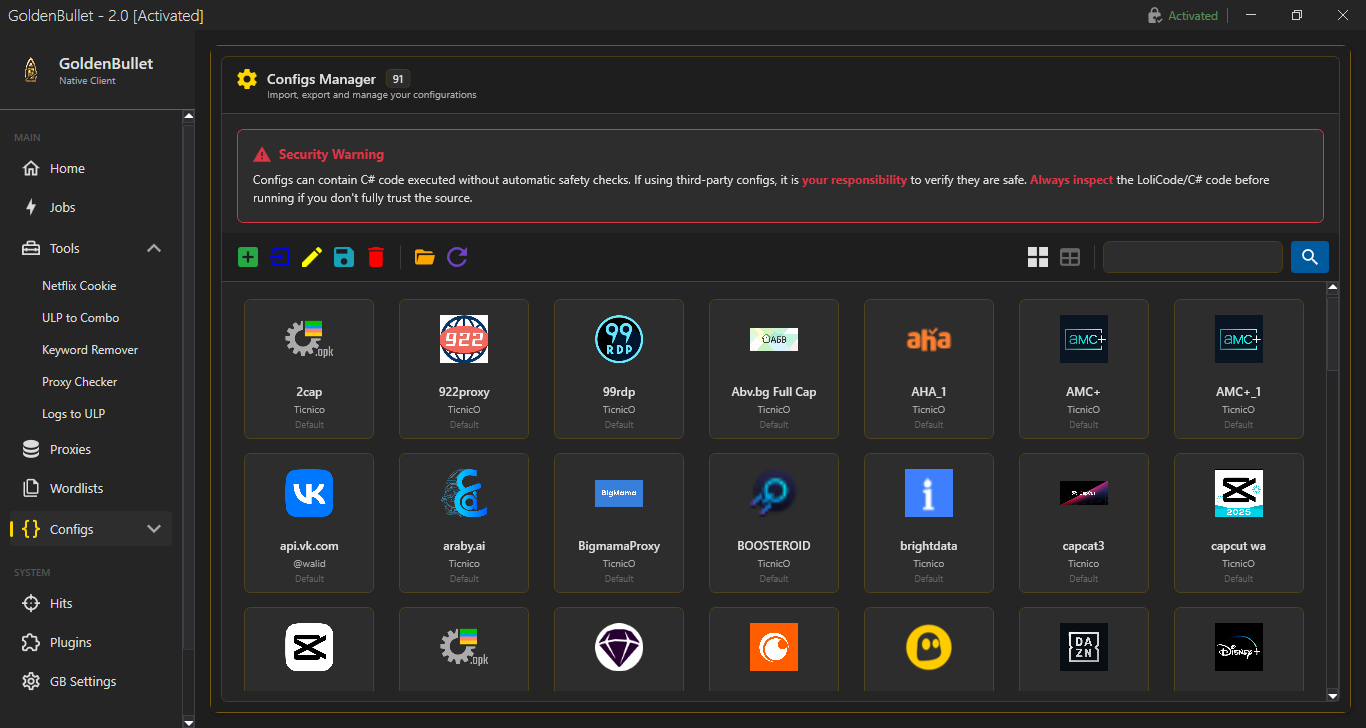Switch to the large grid tile view
This screenshot has width=1366, height=728.
pyautogui.click(x=1038, y=257)
